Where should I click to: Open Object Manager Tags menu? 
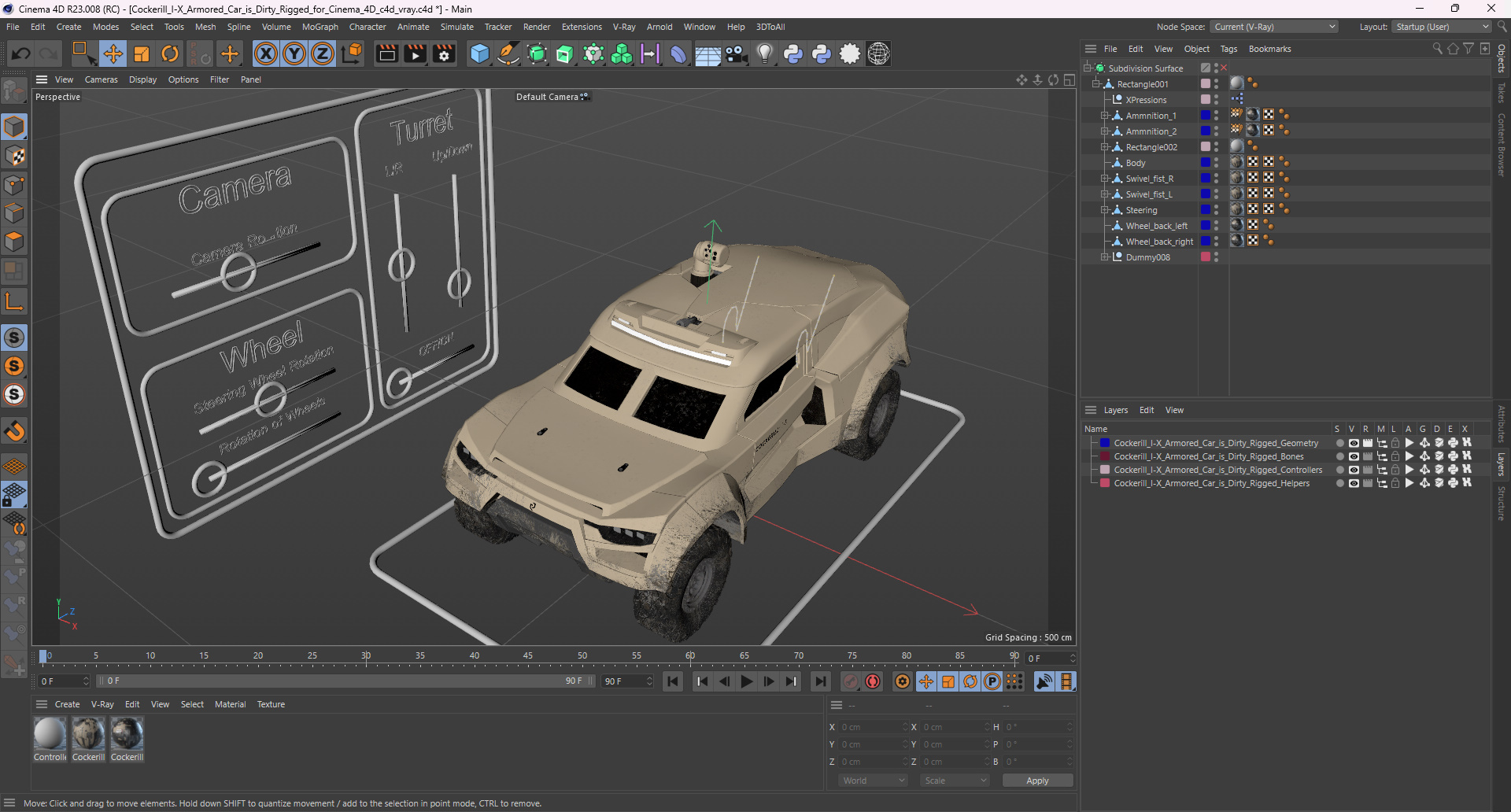tap(1228, 49)
